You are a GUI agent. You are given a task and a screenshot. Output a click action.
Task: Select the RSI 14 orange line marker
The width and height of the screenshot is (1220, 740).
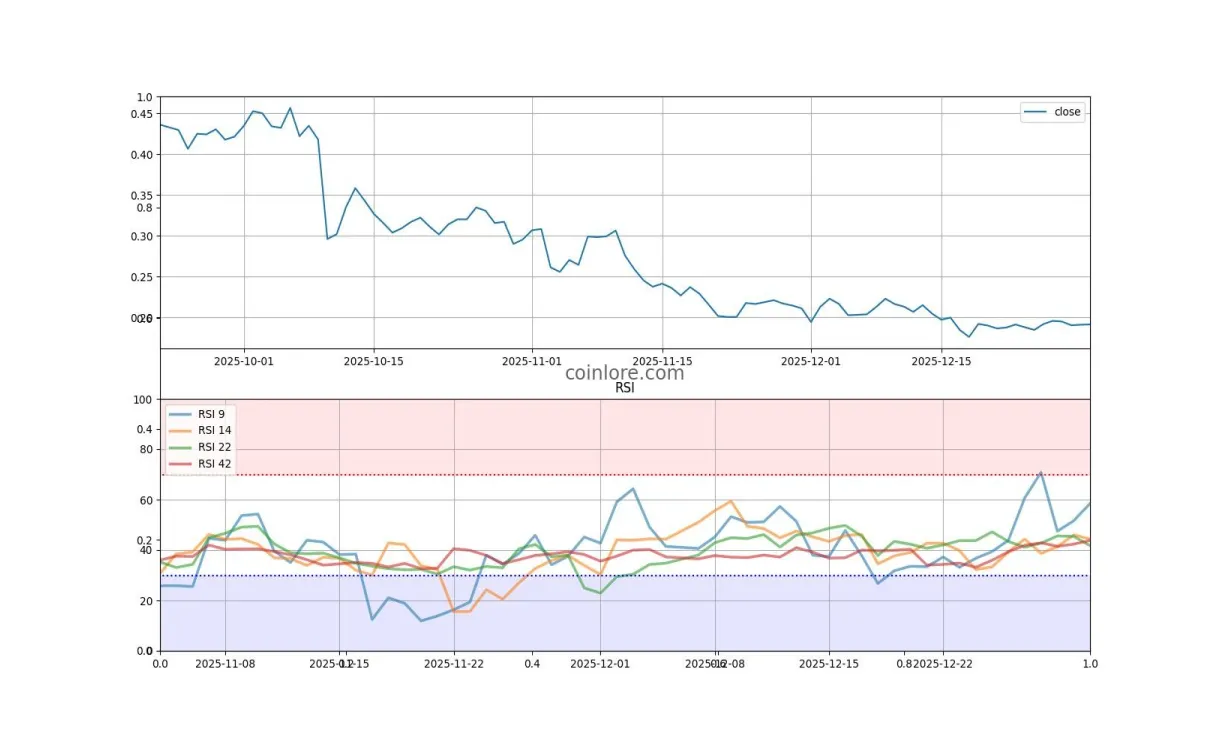[181, 430]
